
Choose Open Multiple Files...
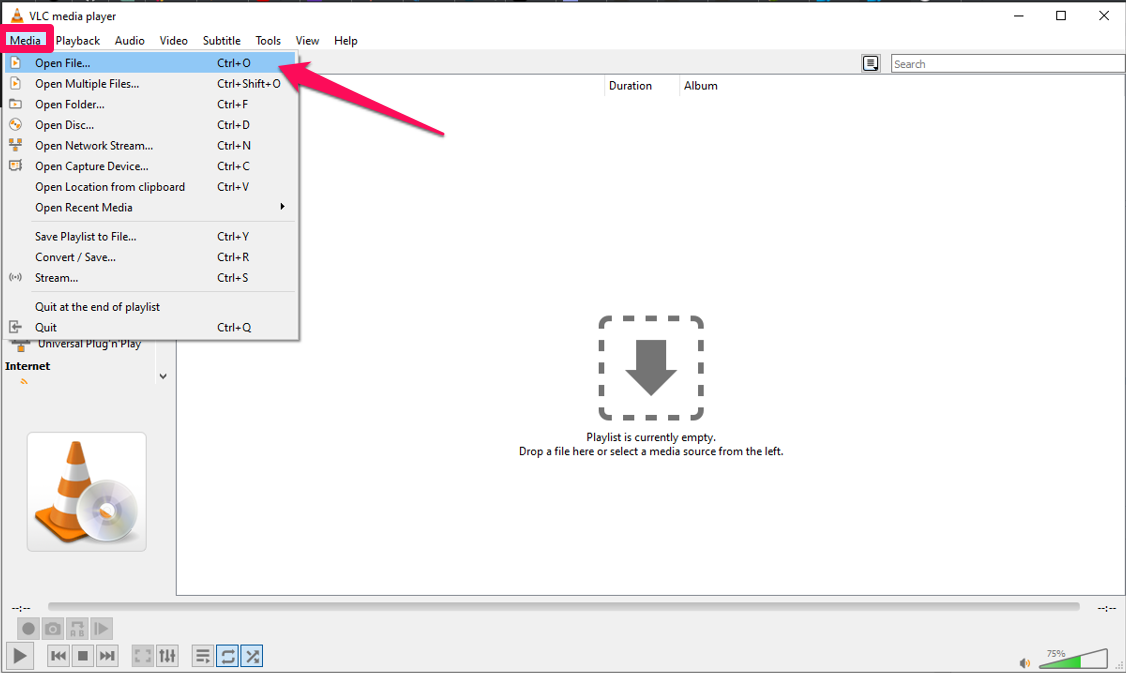click(x=150, y=84)
